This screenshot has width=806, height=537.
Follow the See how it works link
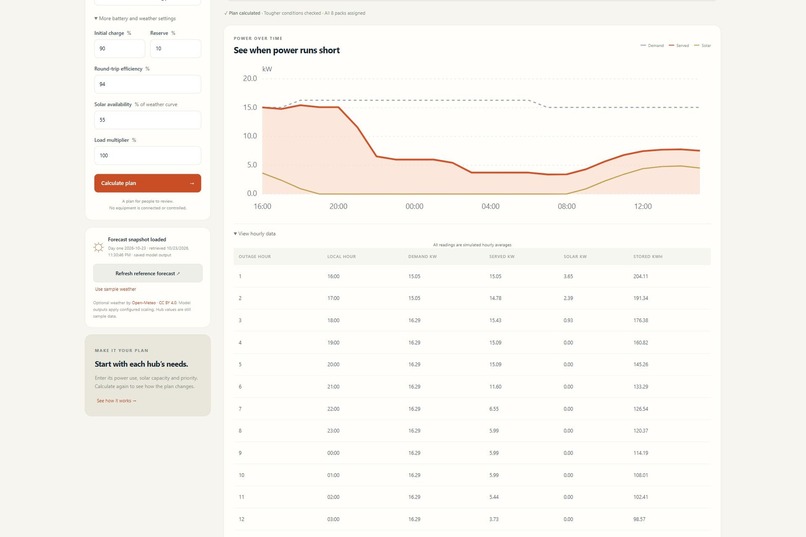point(116,401)
